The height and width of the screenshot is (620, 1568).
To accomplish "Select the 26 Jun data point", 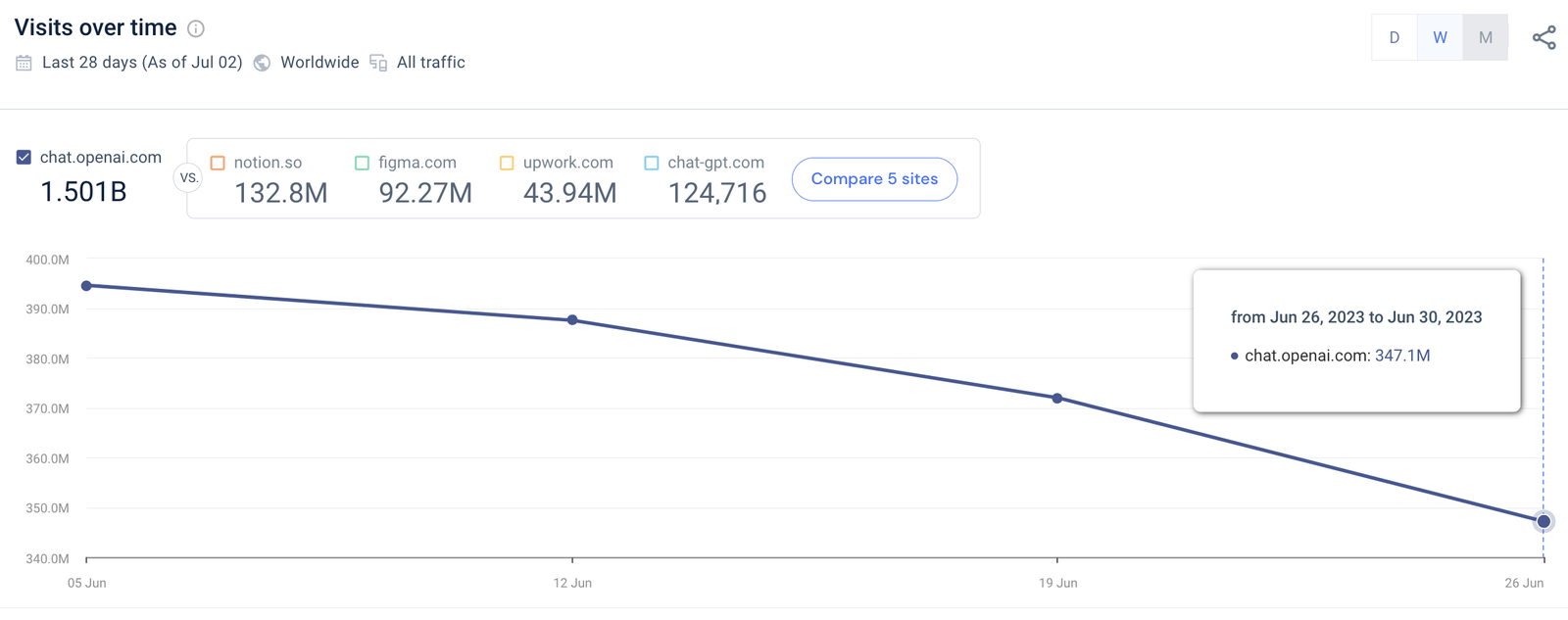I will tap(1543, 521).
